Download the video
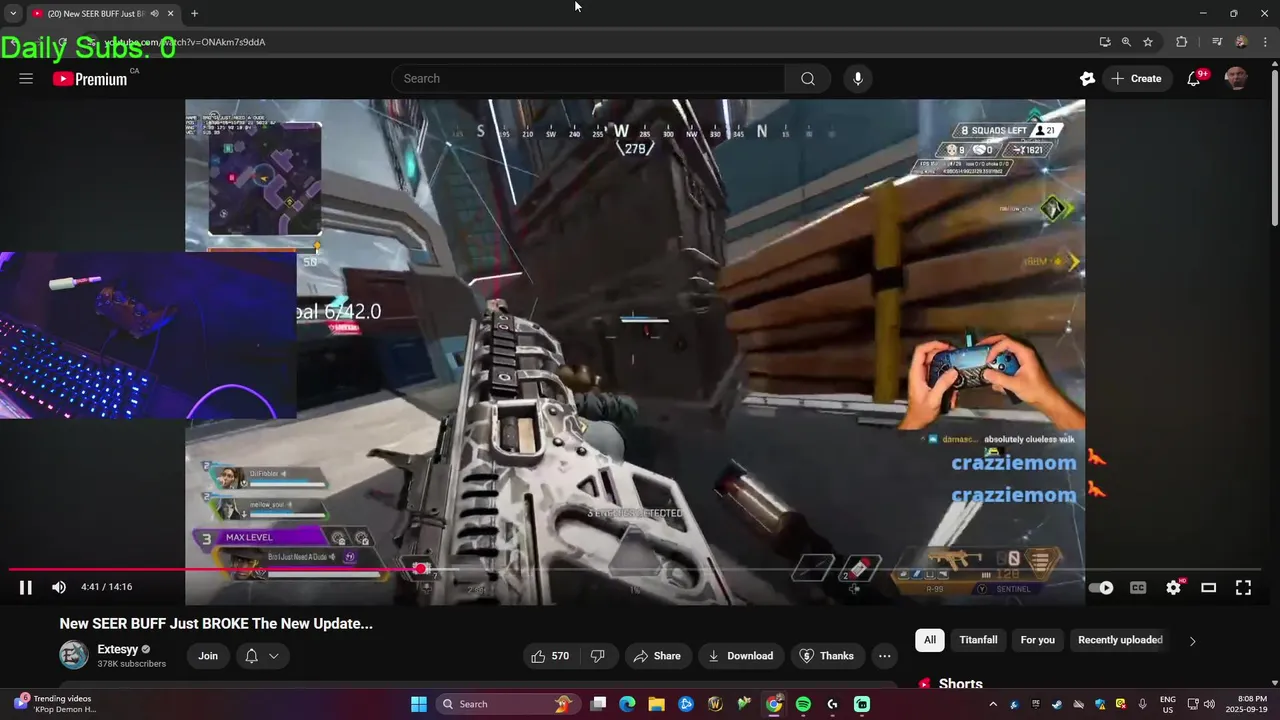Viewport: 1280px width, 720px height. click(741, 656)
